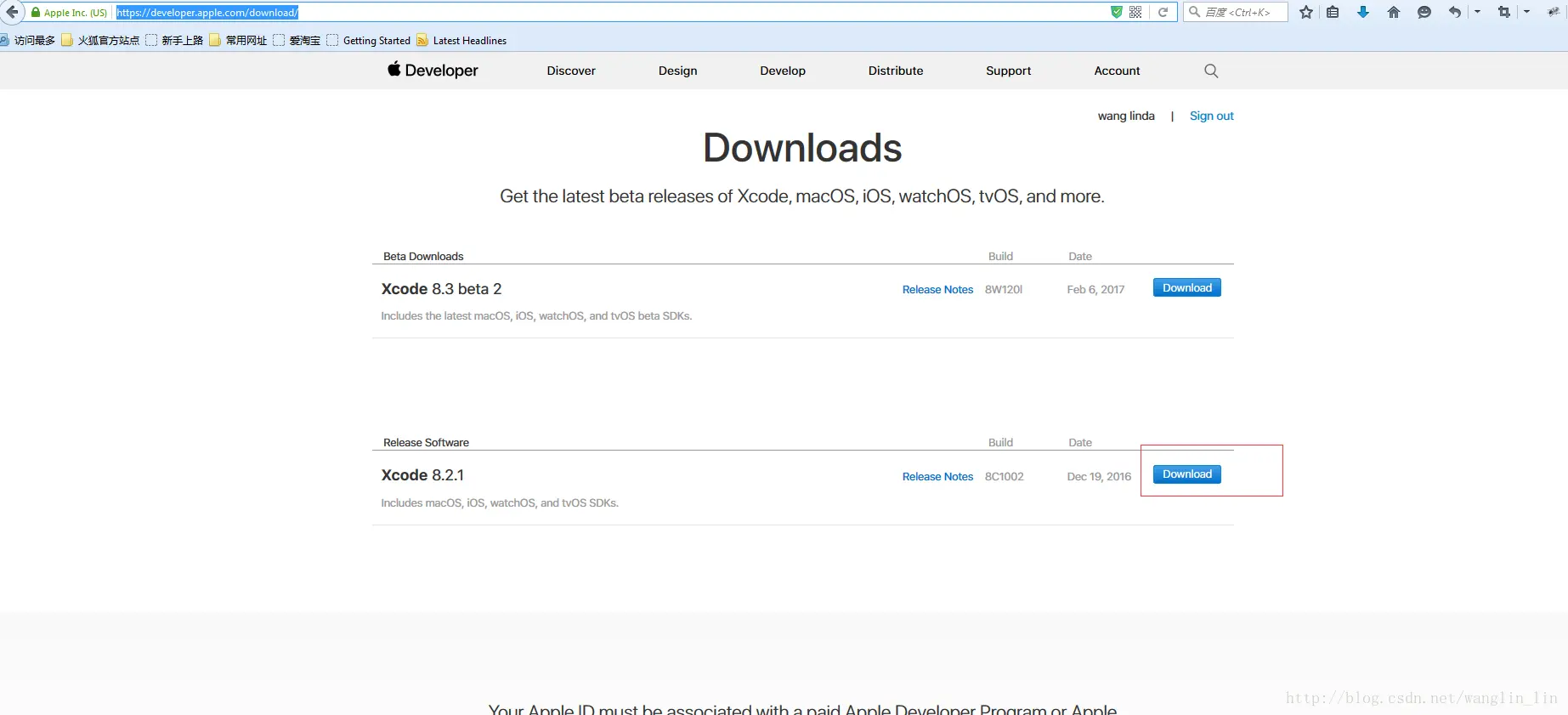This screenshot has height=715, width=1568.
Task: Open the Latest Headlines feed bookmark
Action: click(461, 40)
